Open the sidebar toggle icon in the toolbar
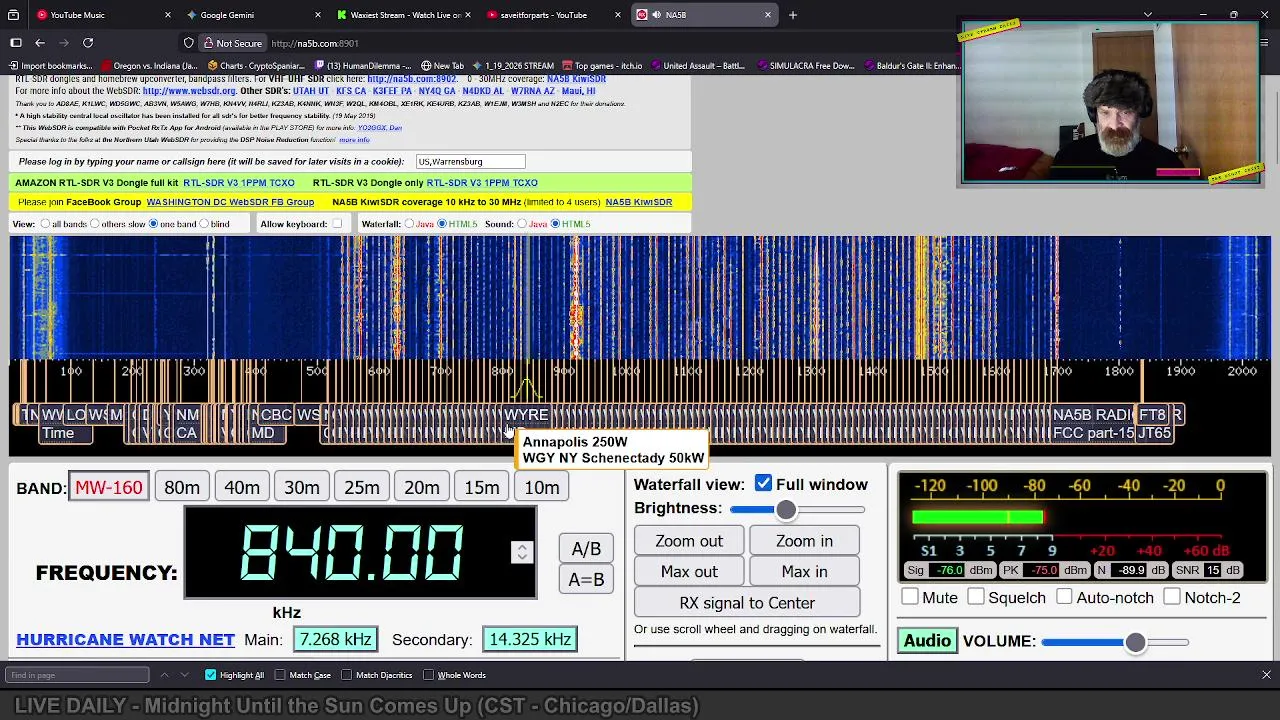1280x720 pixels. tap(16, 43)
